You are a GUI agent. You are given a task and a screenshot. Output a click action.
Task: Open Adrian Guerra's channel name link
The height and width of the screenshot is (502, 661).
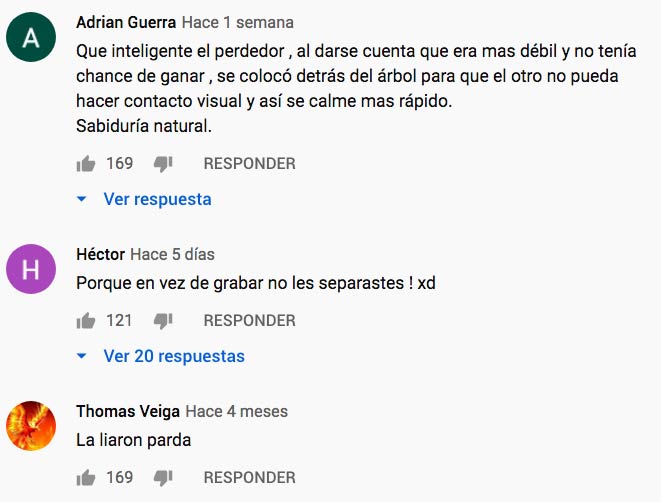(126, 22)
